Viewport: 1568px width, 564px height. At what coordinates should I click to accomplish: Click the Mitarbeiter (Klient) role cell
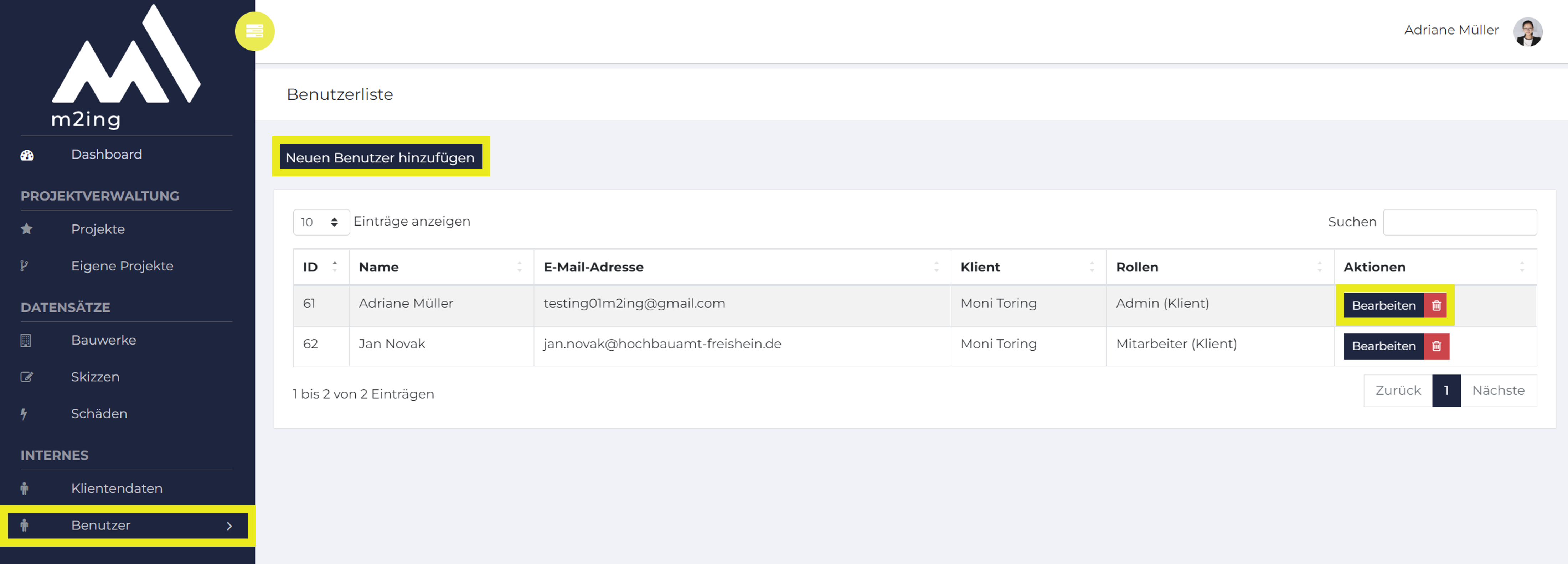pos(1220,346)
